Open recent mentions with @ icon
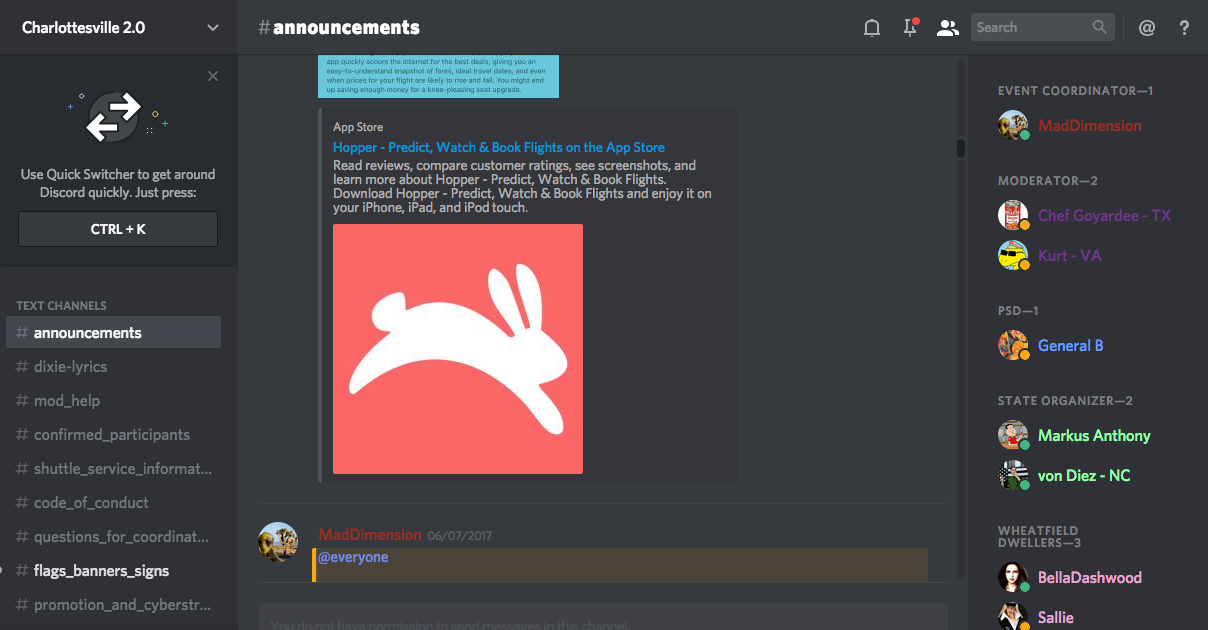The image size is (1208, 630). click(1147, 28)
